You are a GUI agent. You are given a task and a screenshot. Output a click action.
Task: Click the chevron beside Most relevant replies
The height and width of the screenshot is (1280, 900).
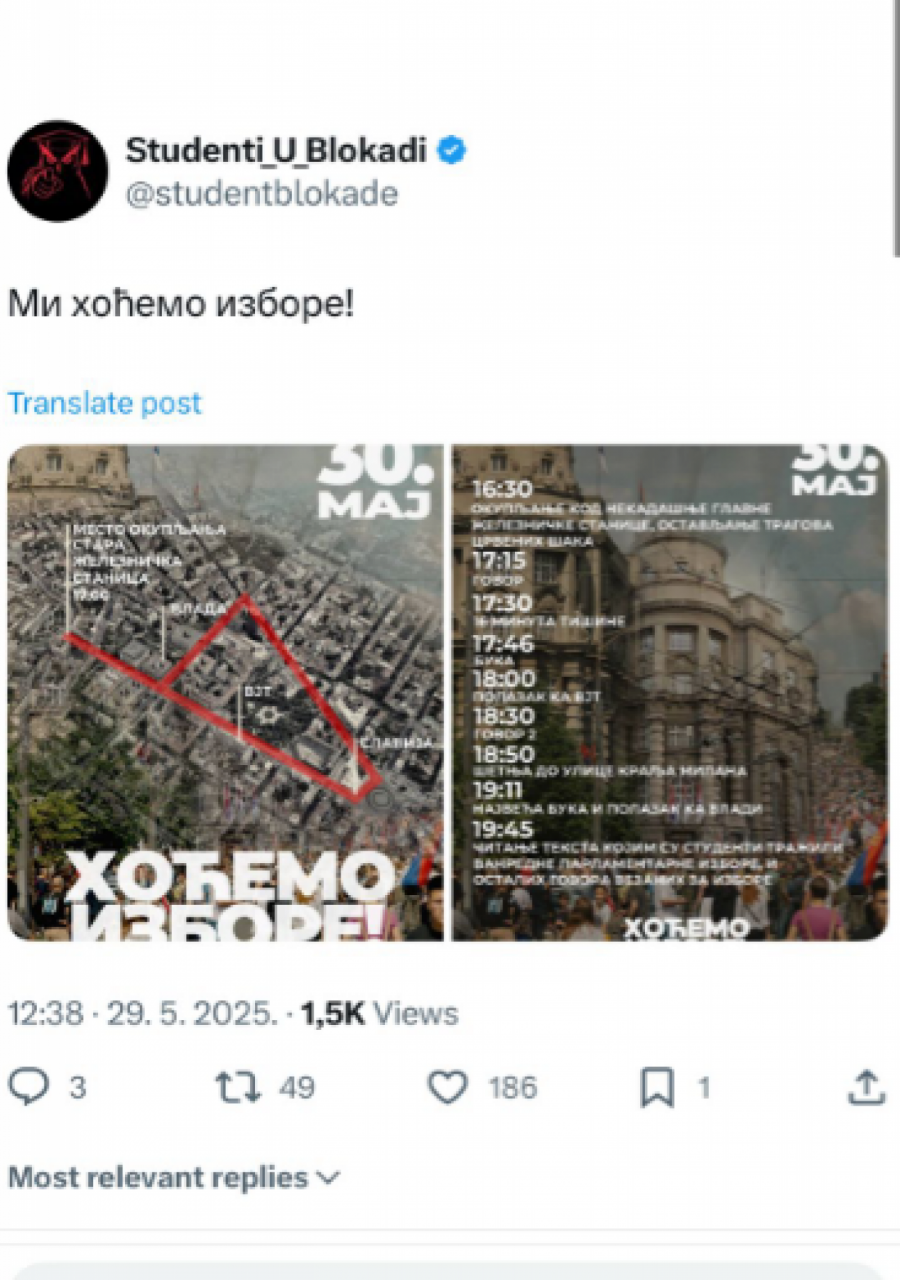click(328, 1179)
